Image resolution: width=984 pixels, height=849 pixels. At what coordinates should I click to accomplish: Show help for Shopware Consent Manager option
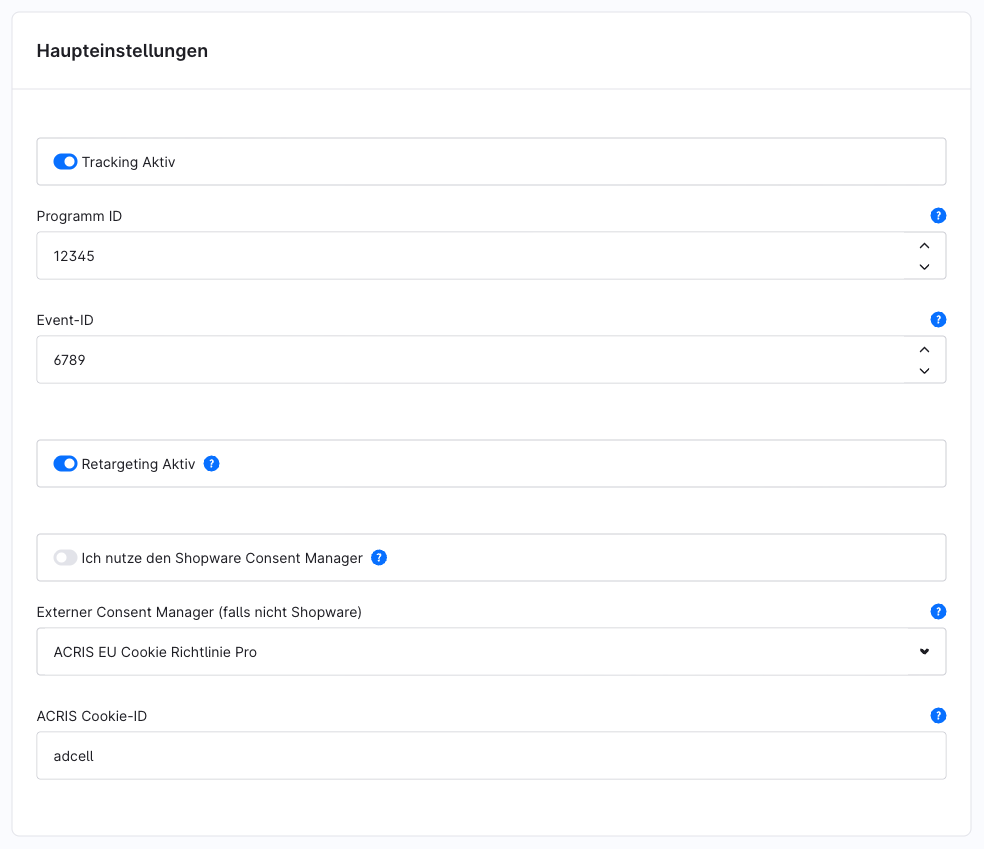(x=379, y=558)
